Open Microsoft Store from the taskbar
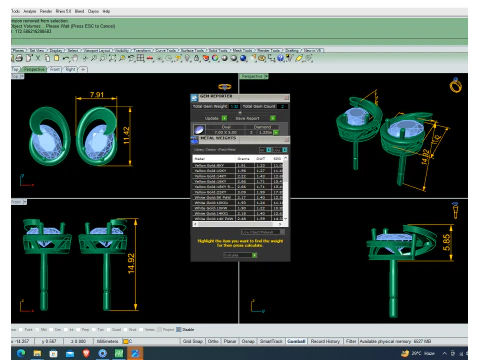 (53, 353)
